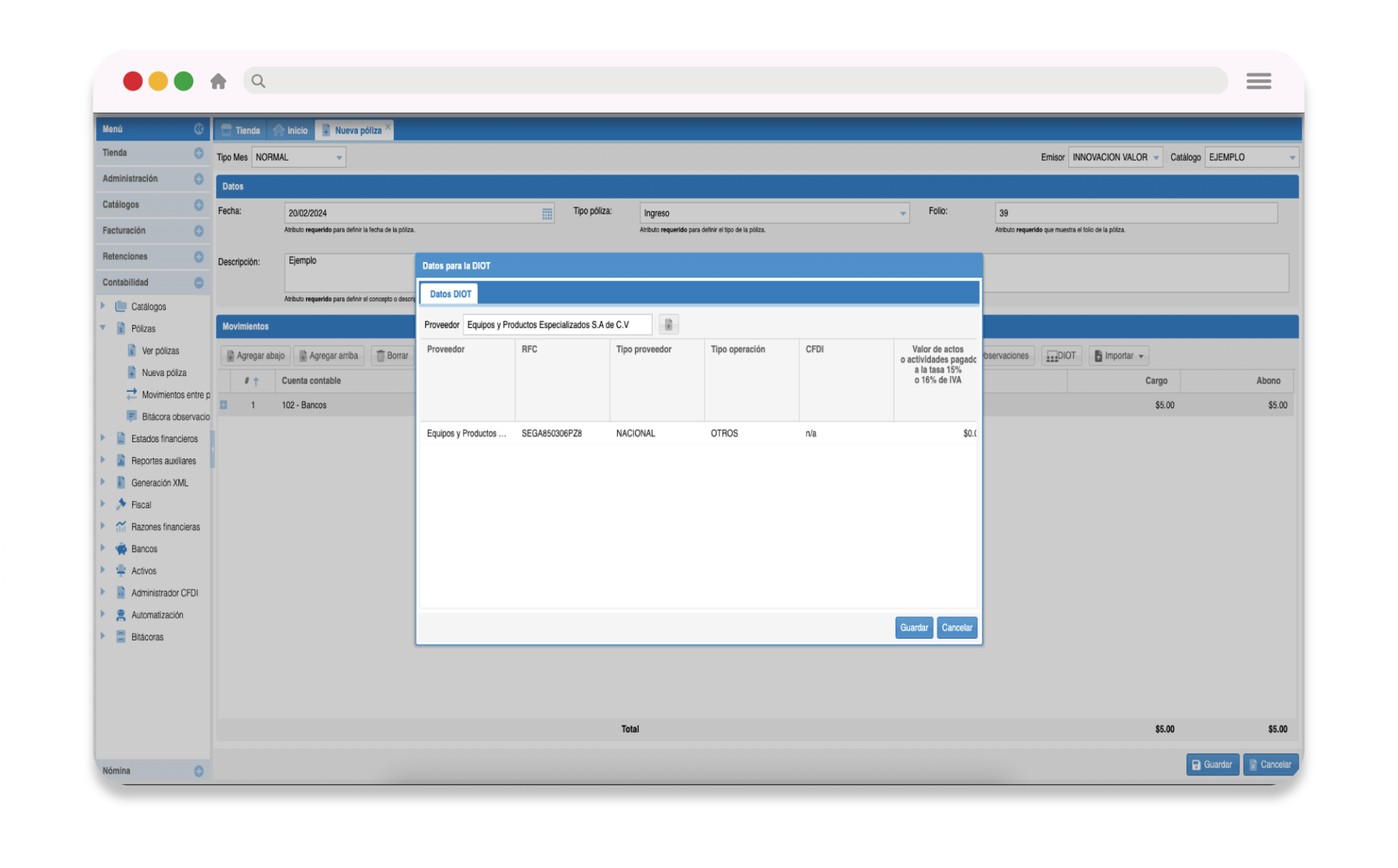
Task: Expand the Tienda sidebar section
Action: coord(199,153)
